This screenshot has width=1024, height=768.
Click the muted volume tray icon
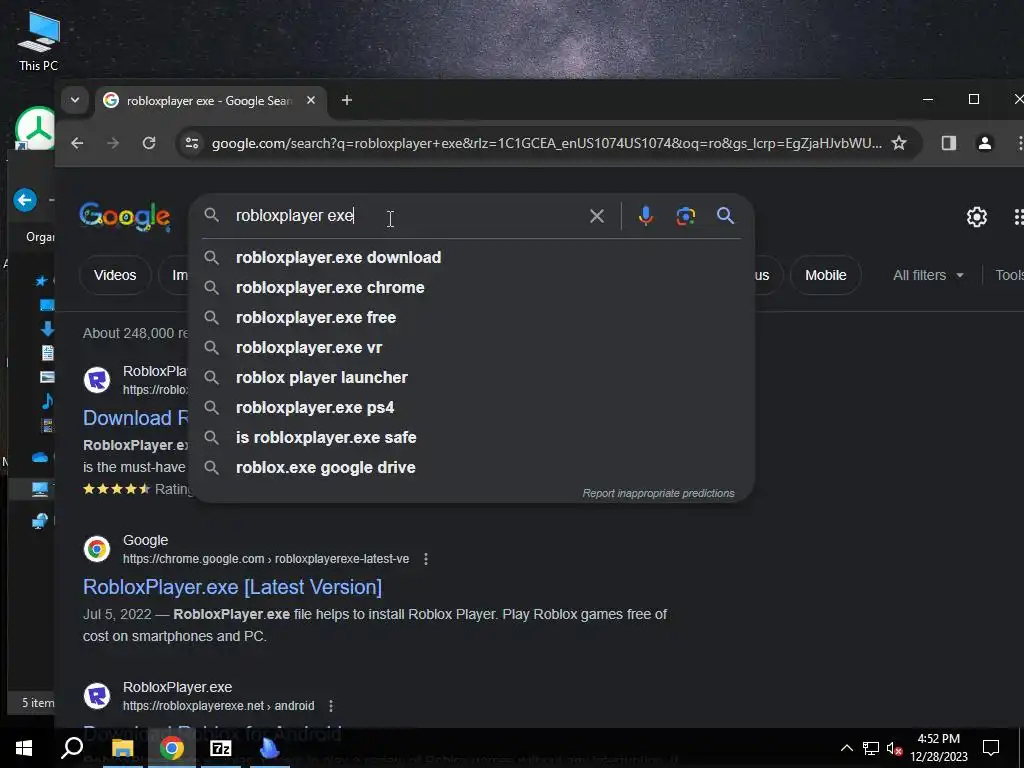pyautogui.click(x=895, y=748)
